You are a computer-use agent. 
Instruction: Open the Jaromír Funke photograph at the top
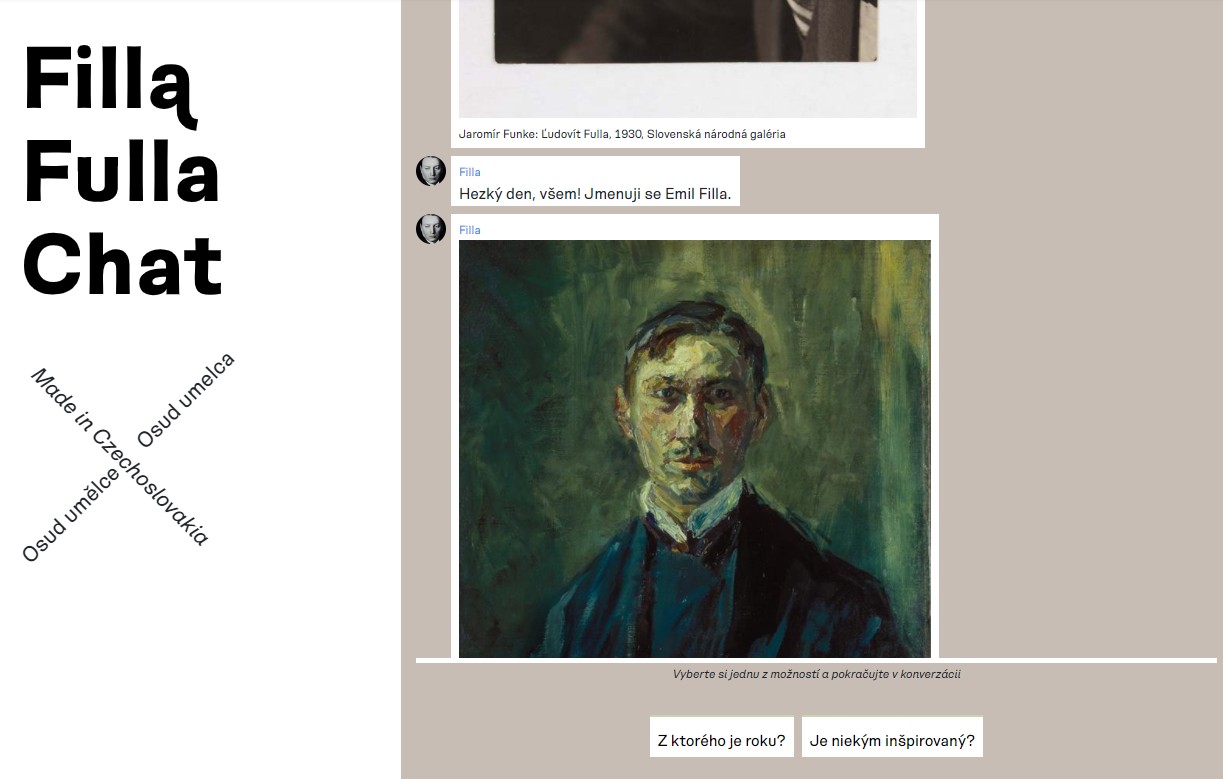(688, 58)
